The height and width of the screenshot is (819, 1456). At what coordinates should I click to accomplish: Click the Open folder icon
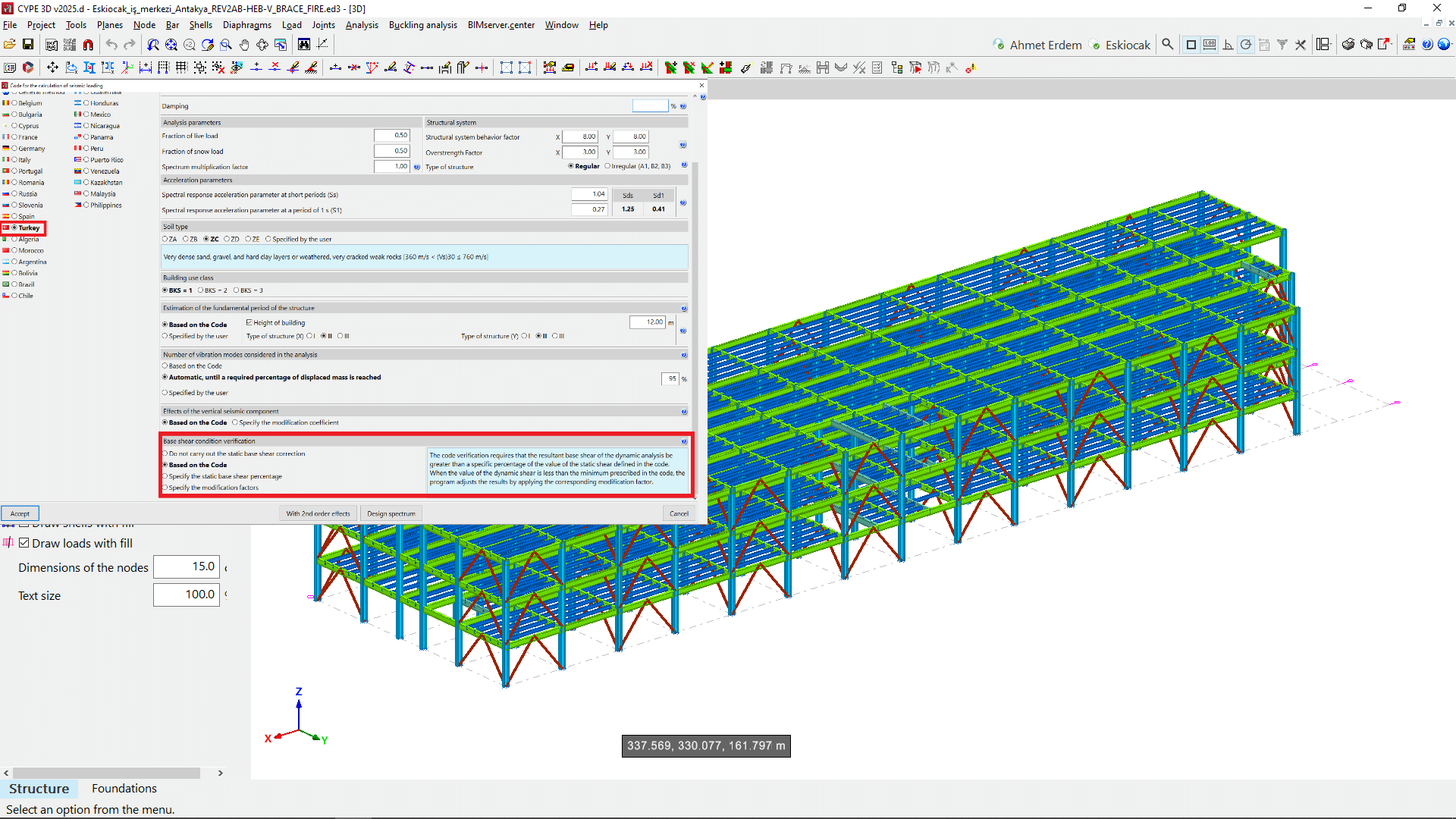tap(10, 45)
